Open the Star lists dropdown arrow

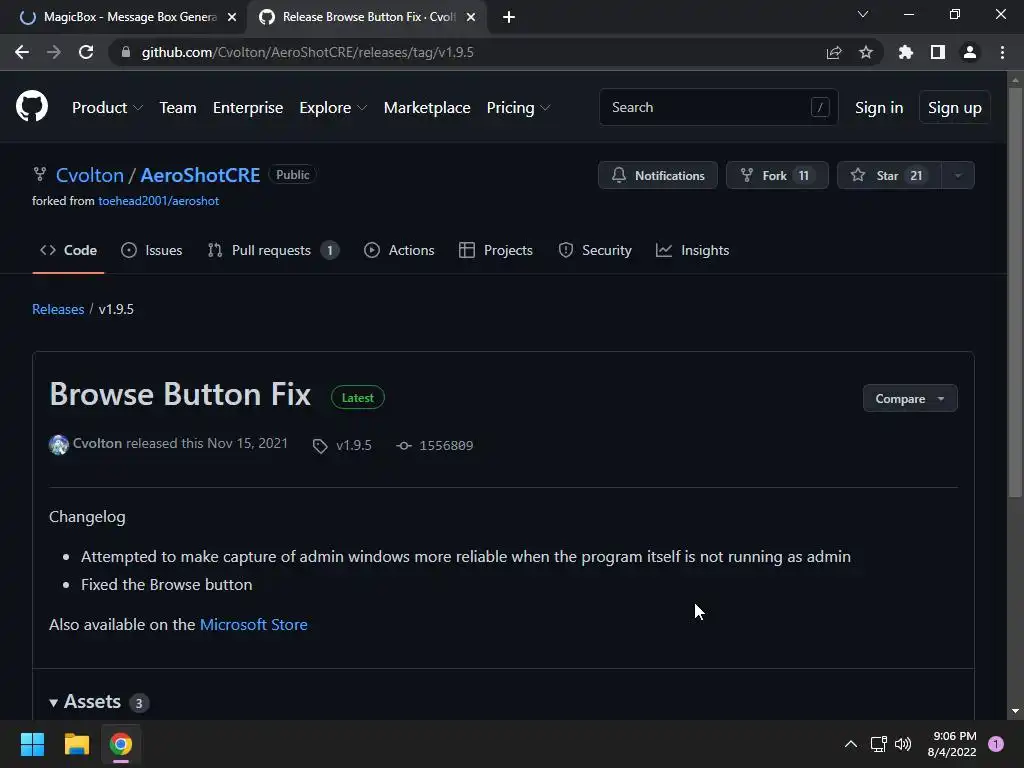pyautogui.click(x=958, y=176)
